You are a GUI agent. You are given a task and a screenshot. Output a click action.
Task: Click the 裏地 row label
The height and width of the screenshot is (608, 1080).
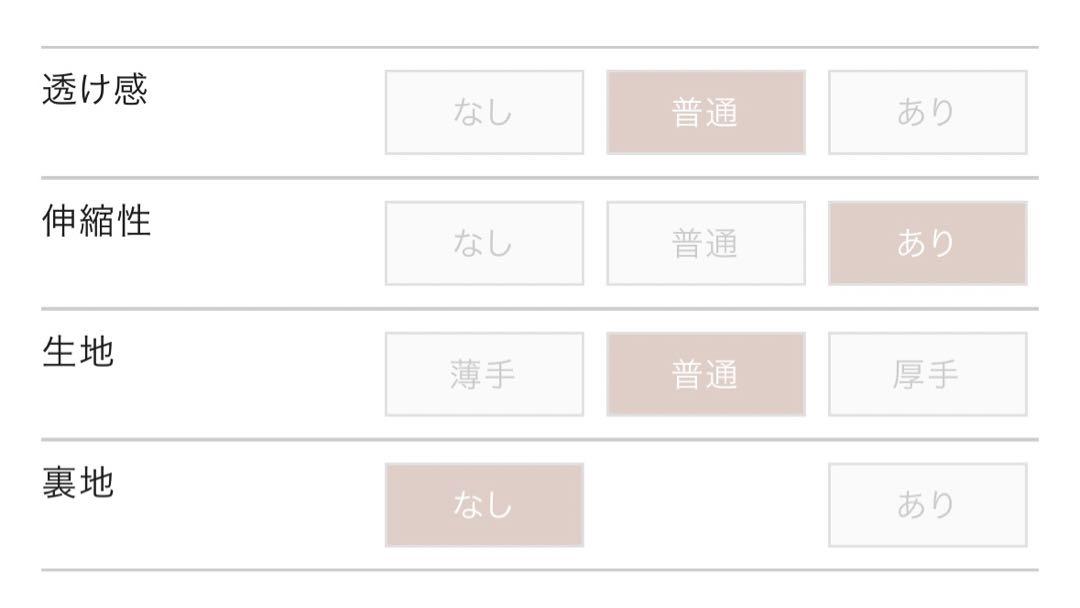(78, 482)
